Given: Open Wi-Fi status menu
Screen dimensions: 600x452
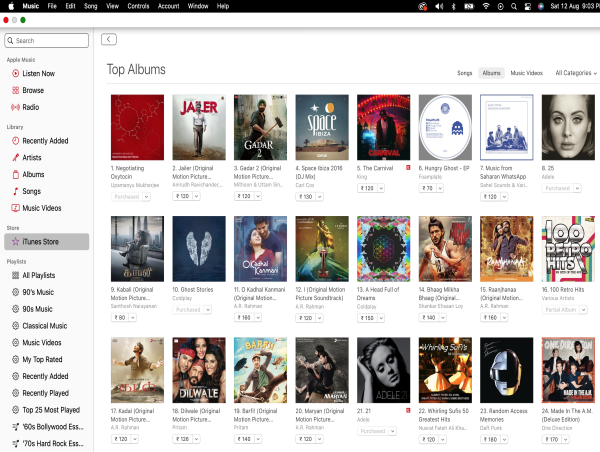Looking at the screenshot, I should 486,6.
